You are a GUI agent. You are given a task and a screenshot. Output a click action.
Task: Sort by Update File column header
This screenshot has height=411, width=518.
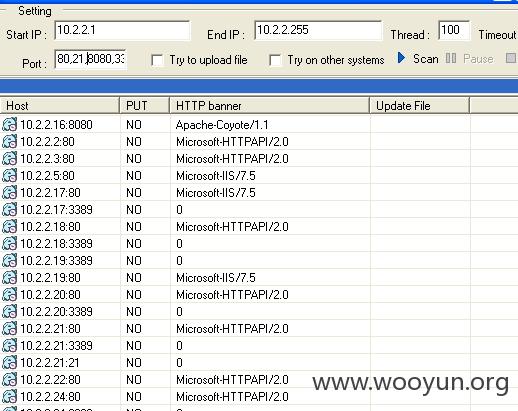click(x=420, y=106)
